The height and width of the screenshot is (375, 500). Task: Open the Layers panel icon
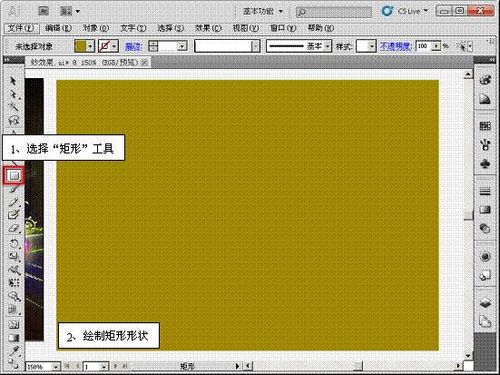[485, 303]
